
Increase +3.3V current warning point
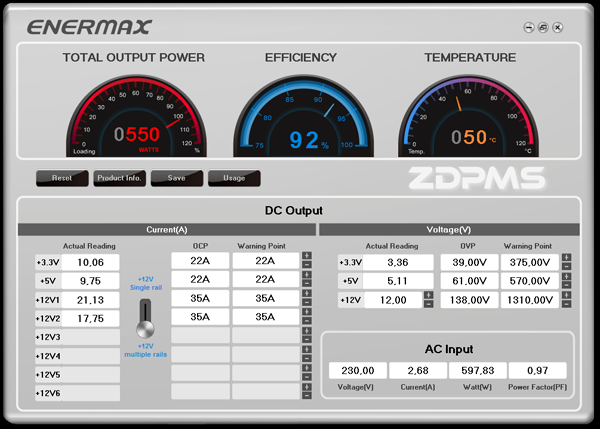pos(307,256)
